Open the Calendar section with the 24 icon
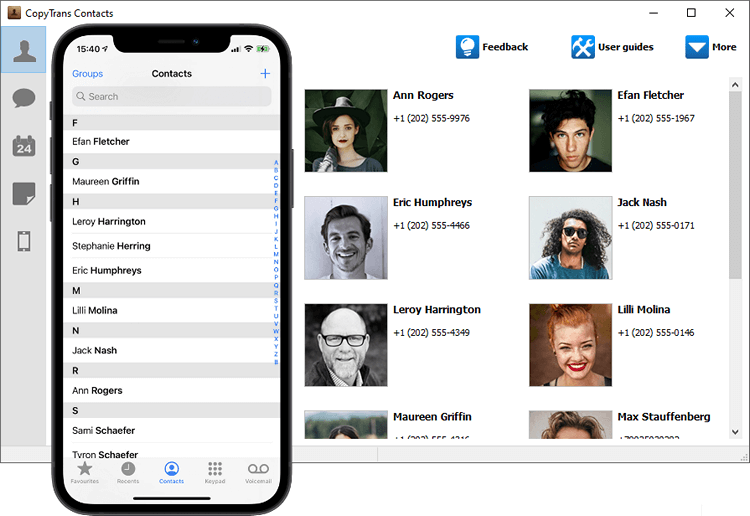750x516 pixels. [23, 146]
